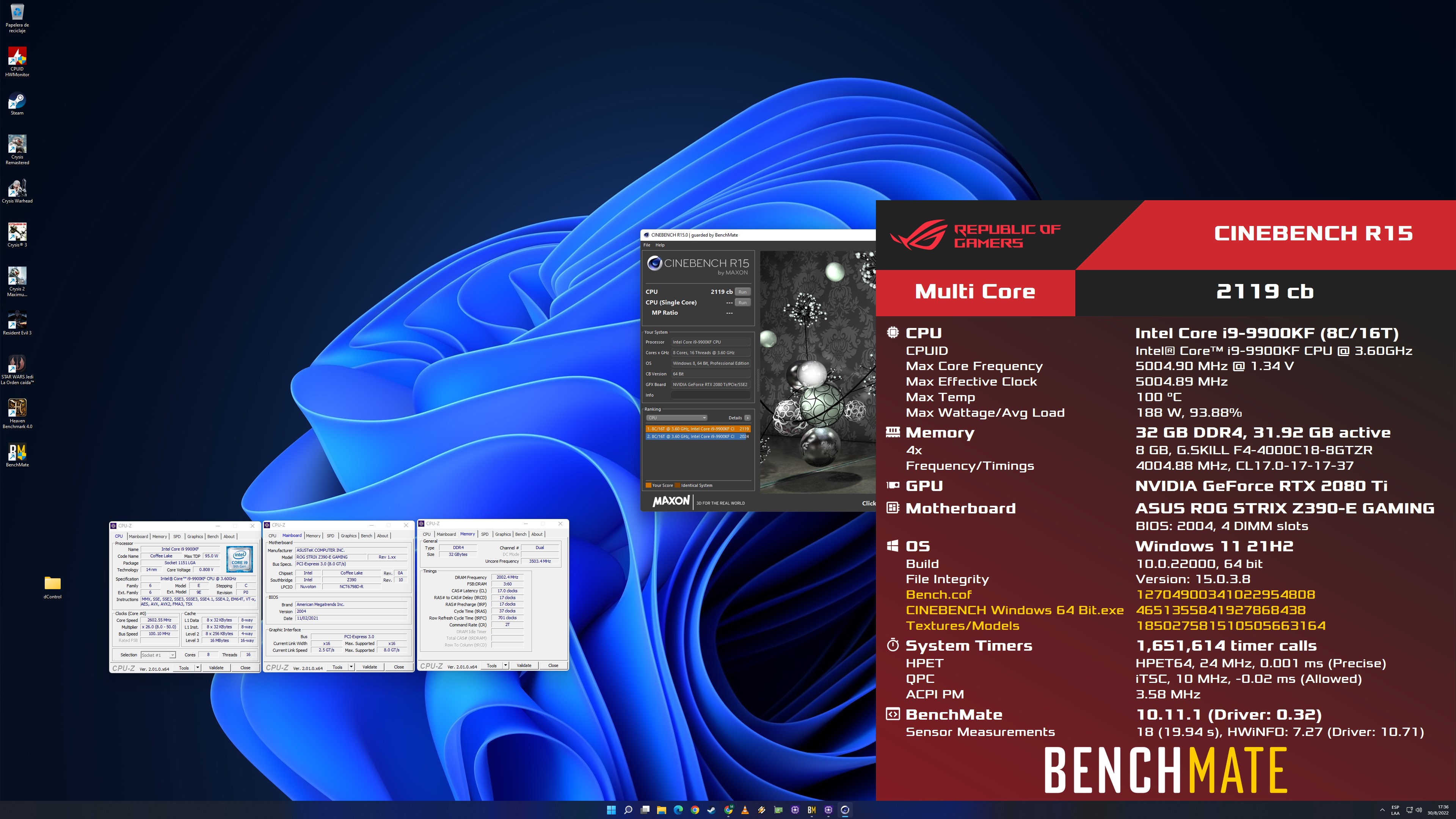Open volume control in system tray
Screen dimensions: 1456x819
tap(1419, 810)
